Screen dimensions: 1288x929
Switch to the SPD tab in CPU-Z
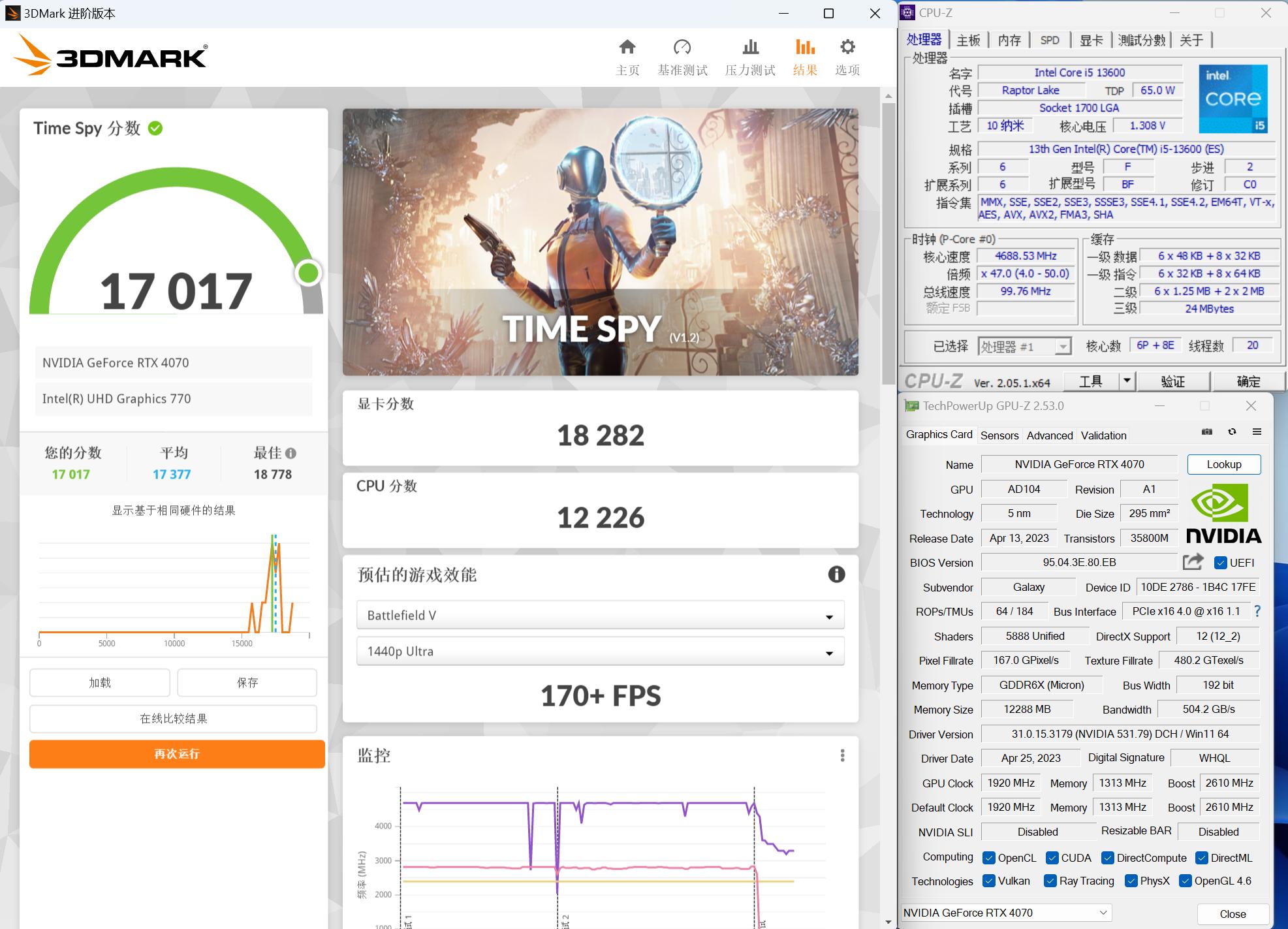point(1050,40)
